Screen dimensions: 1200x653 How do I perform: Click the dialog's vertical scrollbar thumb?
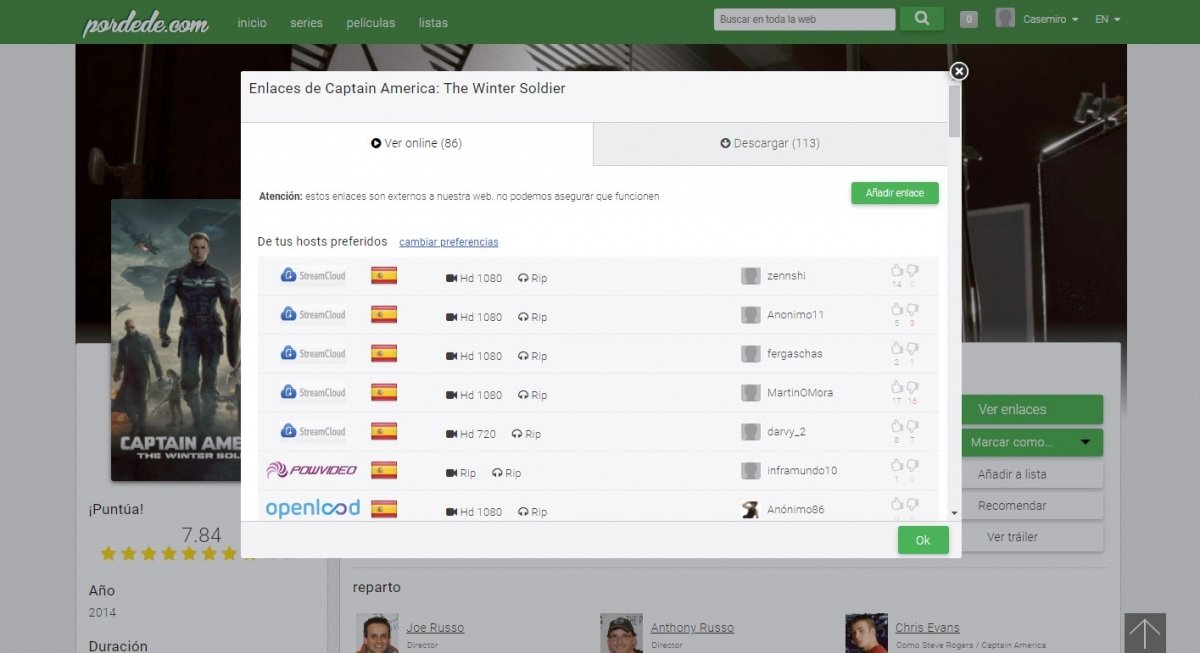pyautogui.click(x=954, y=111)
